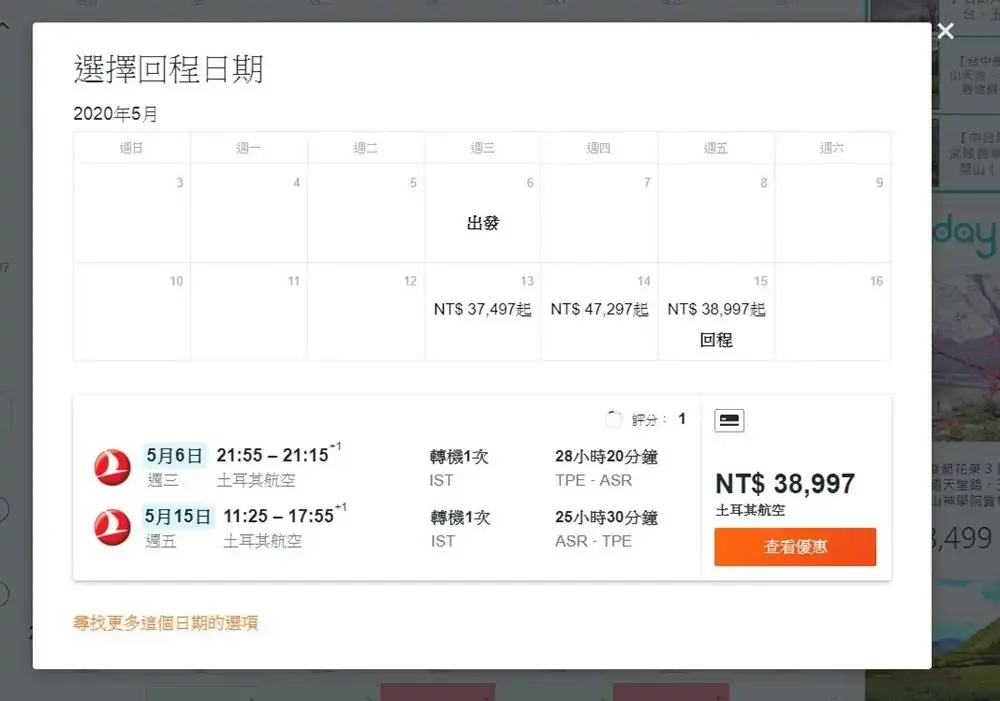Click the 查看優惠 orange button
Image resolution: width=1000 pixels, height=701 pixels.
point(794,547)
